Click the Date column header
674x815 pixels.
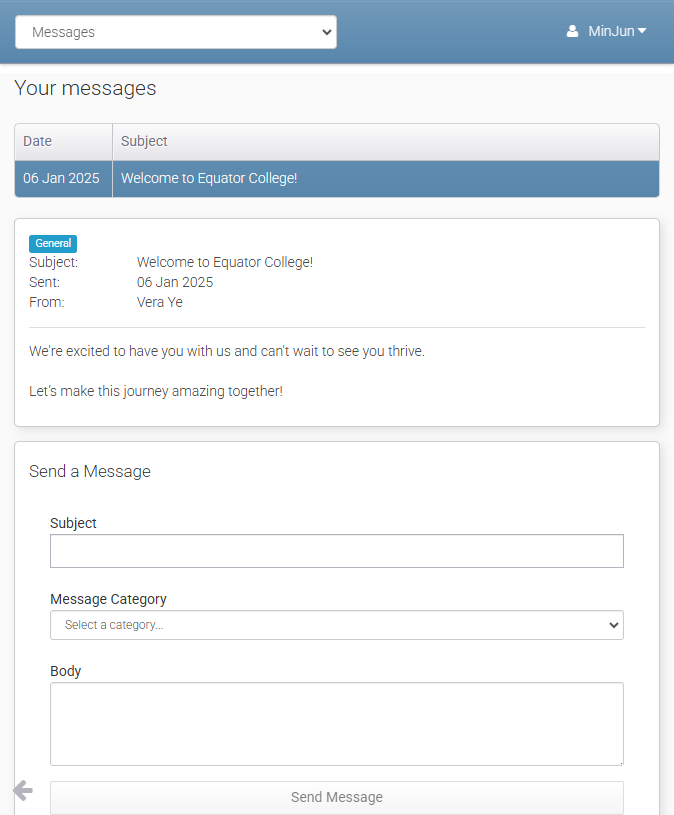pos(38,142)
